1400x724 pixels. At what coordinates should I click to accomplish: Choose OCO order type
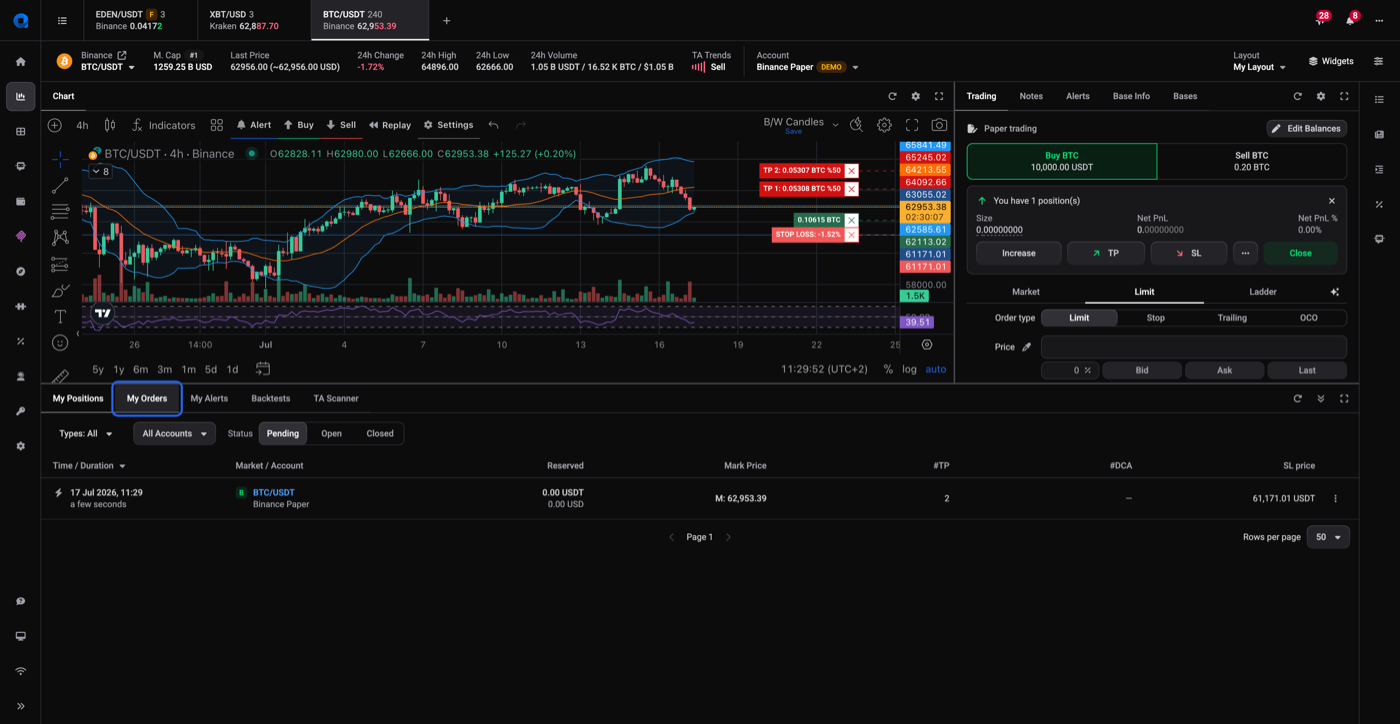click(x=1308, y=318)
